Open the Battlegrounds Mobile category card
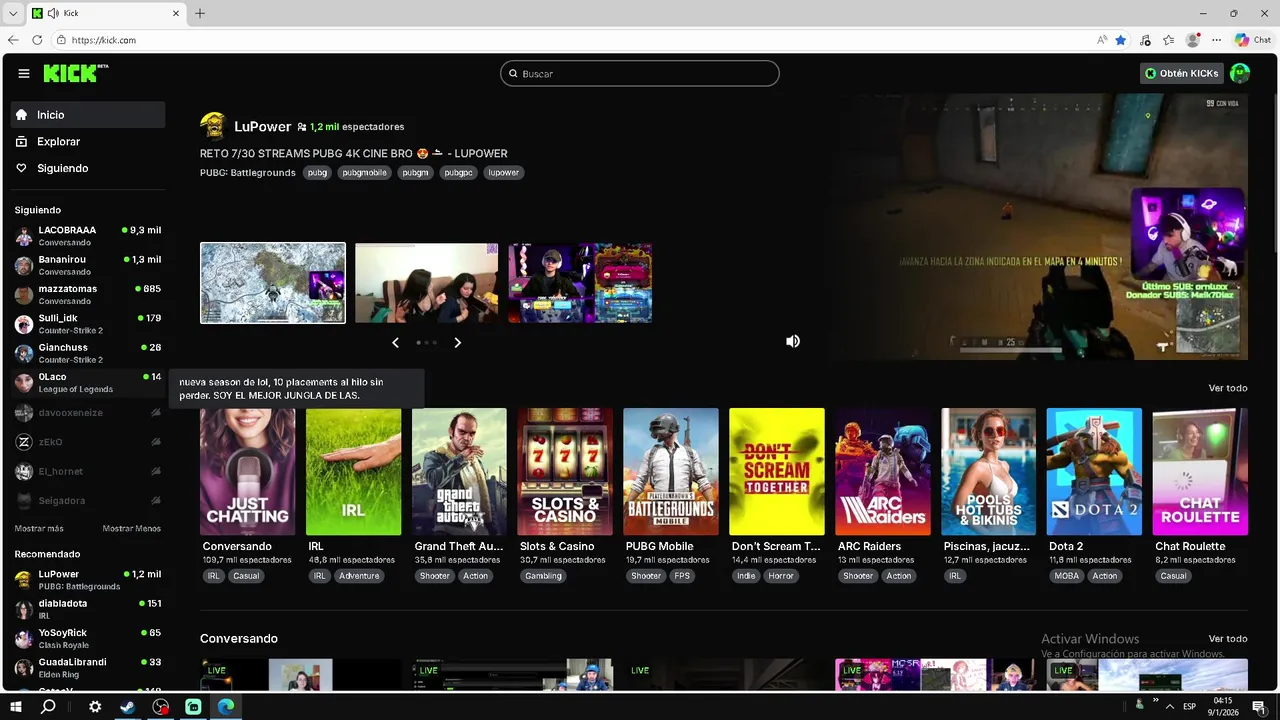The width and height of the screenshot is (1280, 720). [x=671, y=471]
